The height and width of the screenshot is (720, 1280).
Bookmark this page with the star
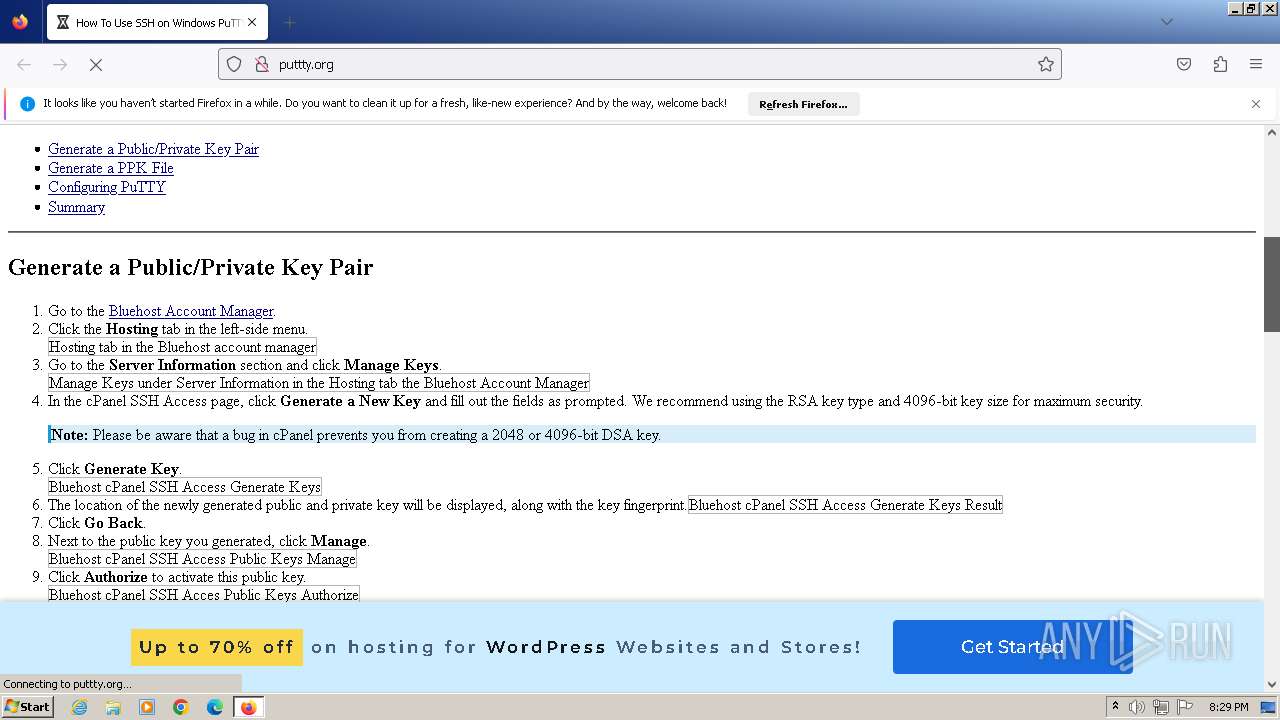click(x=1046, y=64)
